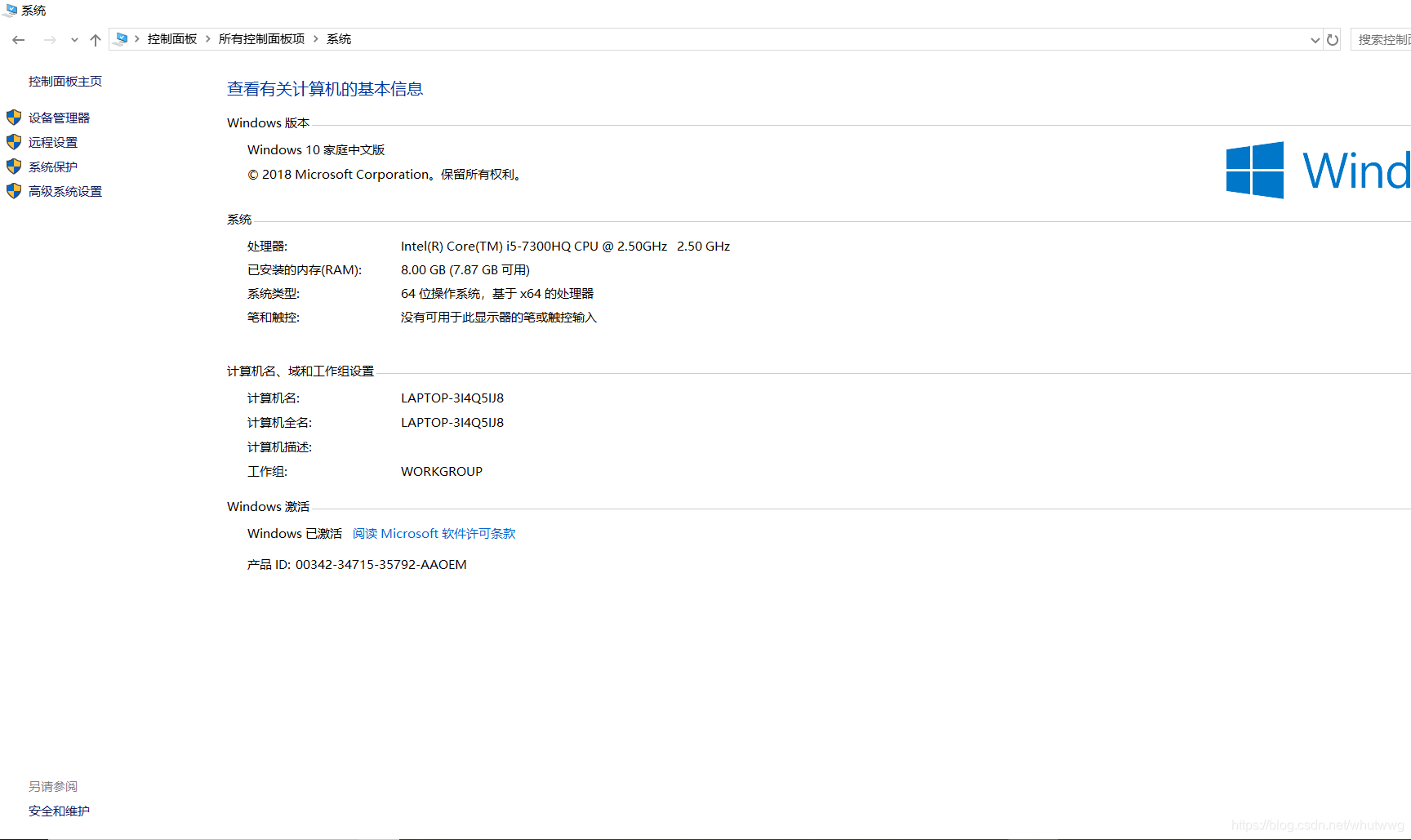
Task: Select 系统 breadcrumb item
Action: pyautogui.click(x=339, y=39)
